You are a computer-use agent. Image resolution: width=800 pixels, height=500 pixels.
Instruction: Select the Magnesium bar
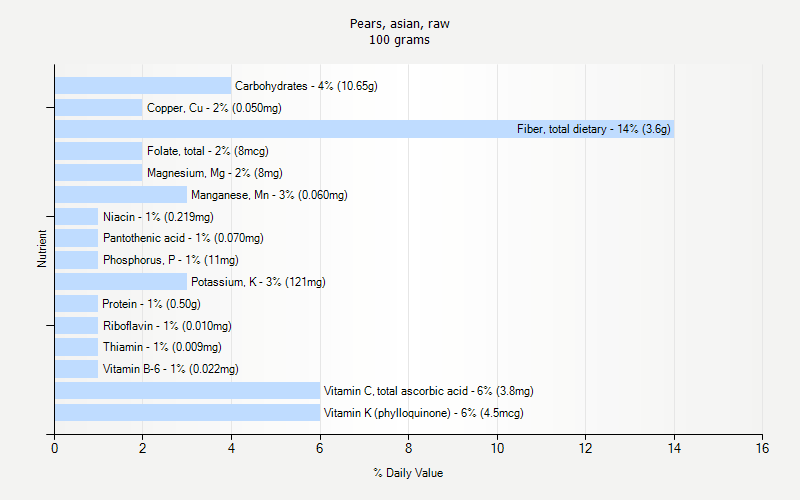98,172
